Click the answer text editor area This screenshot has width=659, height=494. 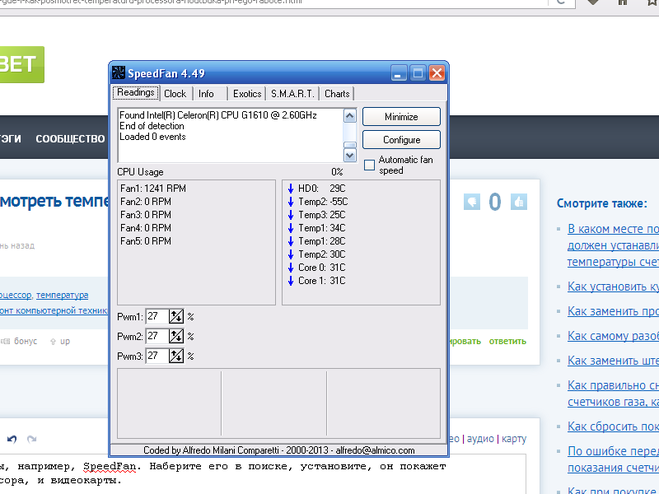[x=263, y=474]
